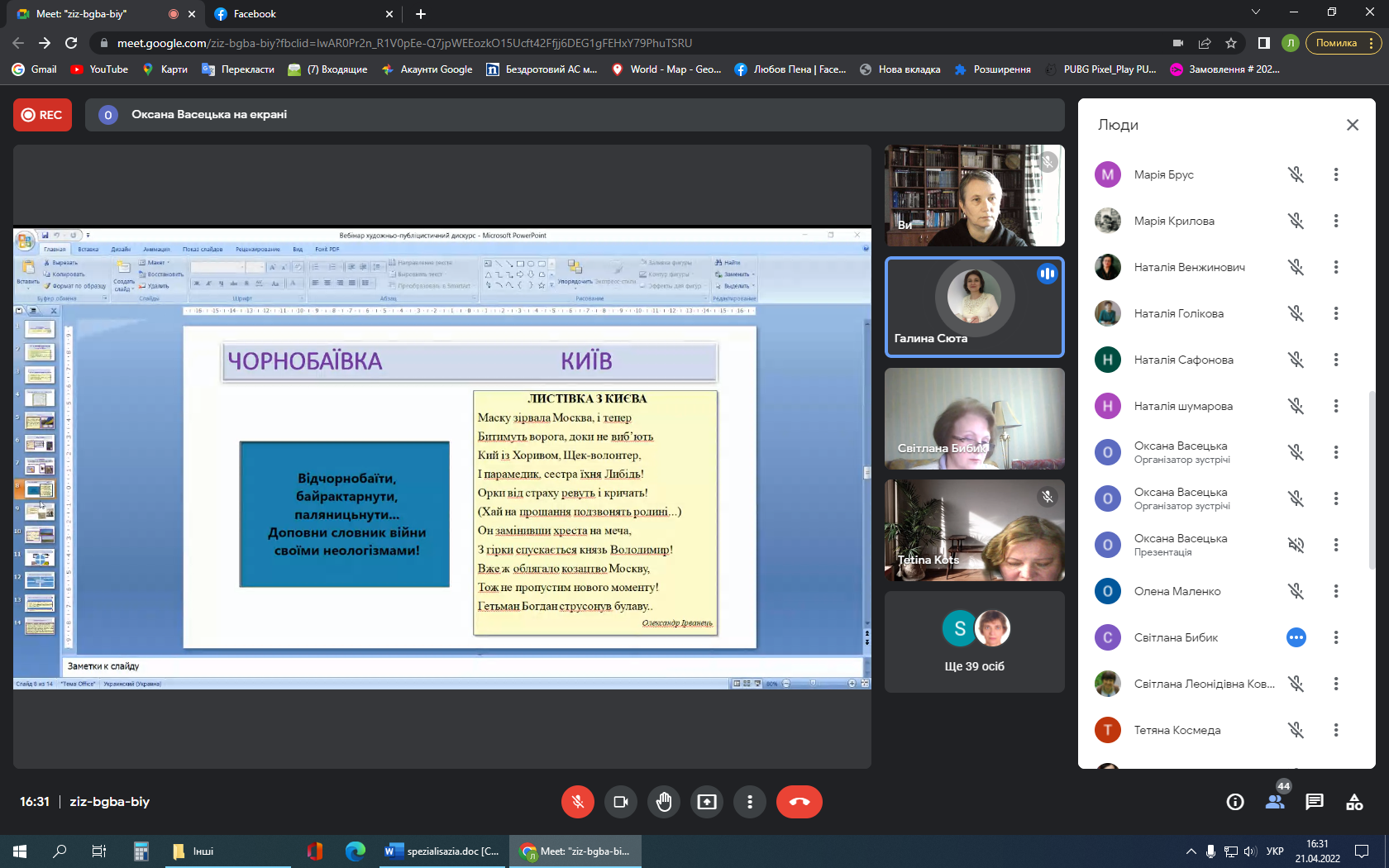
Task: Toggle the camera button
Action: [x=621, y=802]
